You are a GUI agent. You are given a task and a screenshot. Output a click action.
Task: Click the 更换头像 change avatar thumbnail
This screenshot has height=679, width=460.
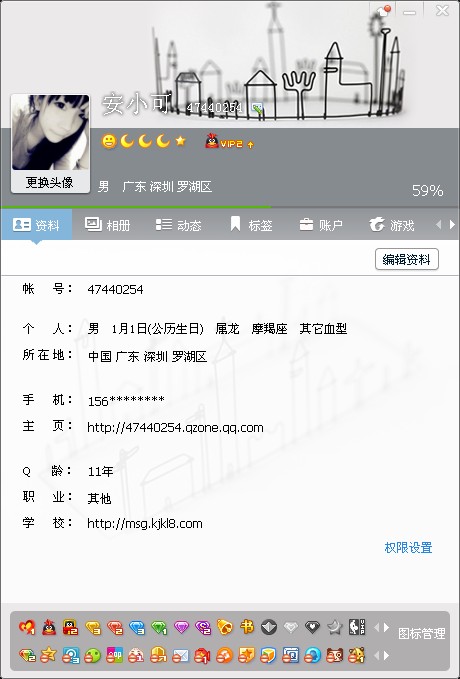click(x=50, y=144)
